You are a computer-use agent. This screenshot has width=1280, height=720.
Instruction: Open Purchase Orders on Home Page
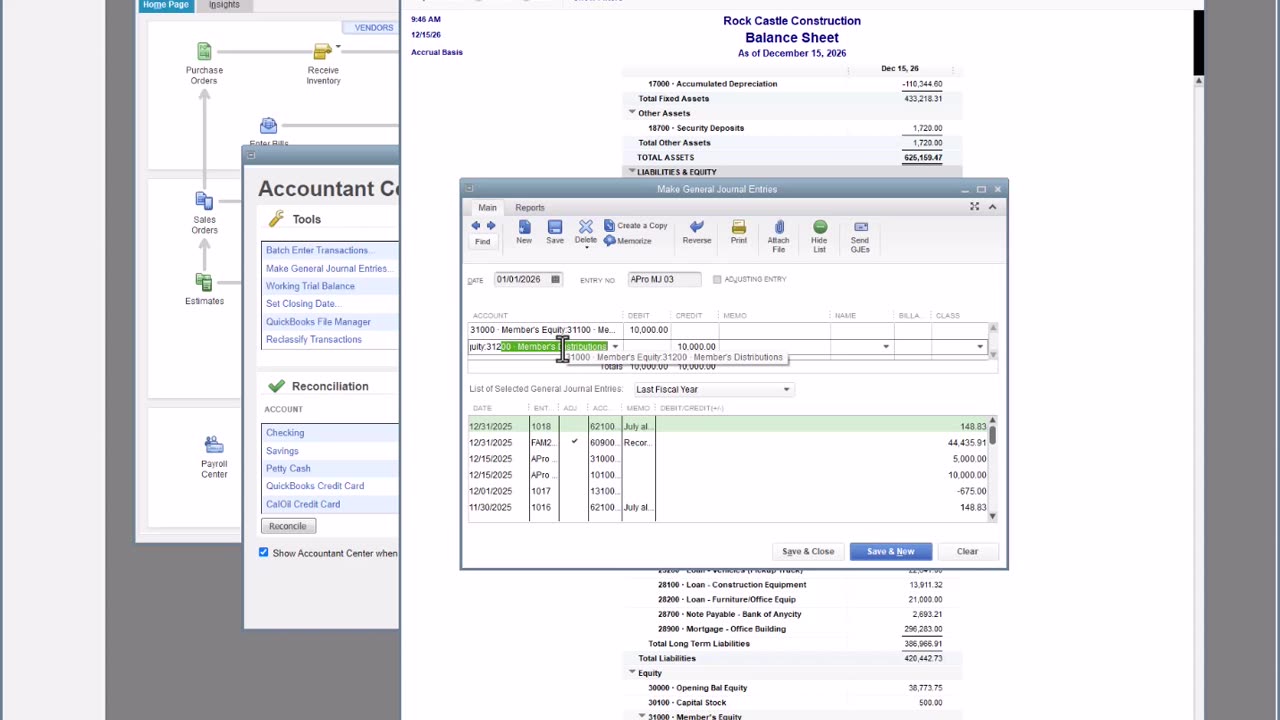point(204,63)
